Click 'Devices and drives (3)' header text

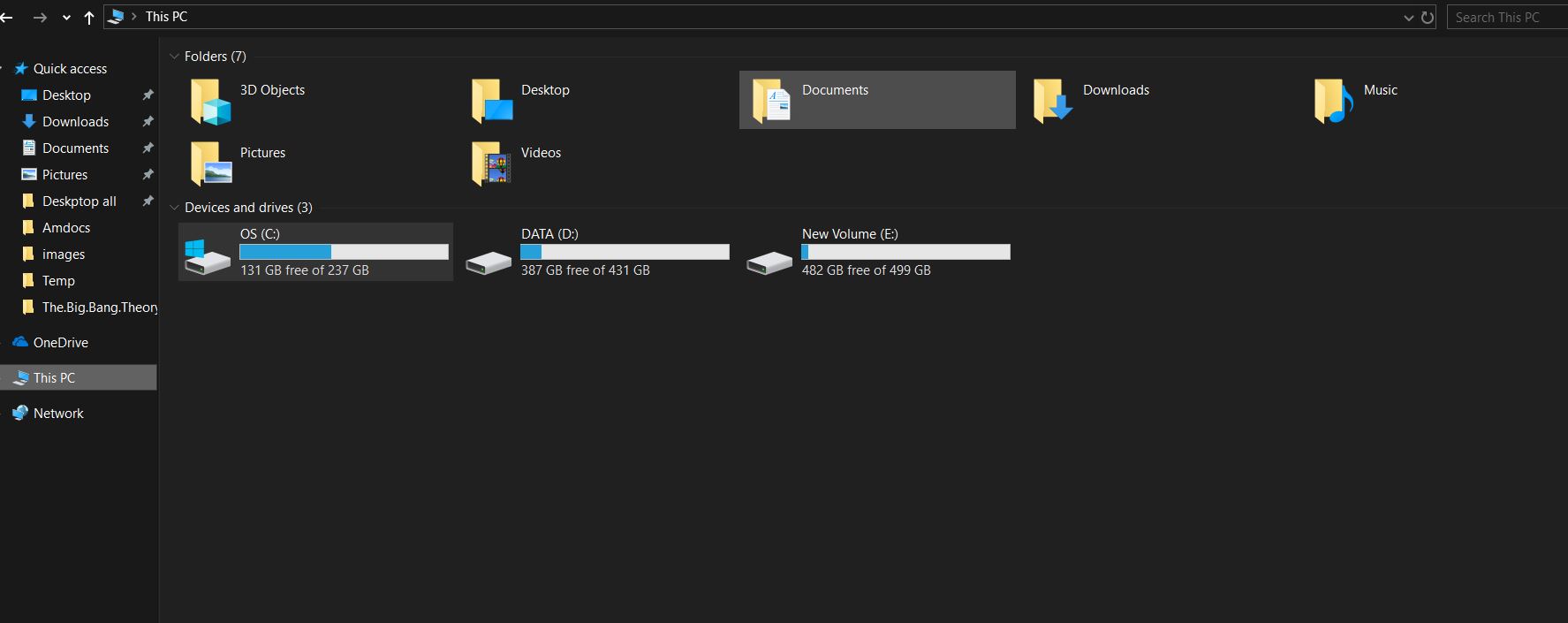tap(248, 208)
